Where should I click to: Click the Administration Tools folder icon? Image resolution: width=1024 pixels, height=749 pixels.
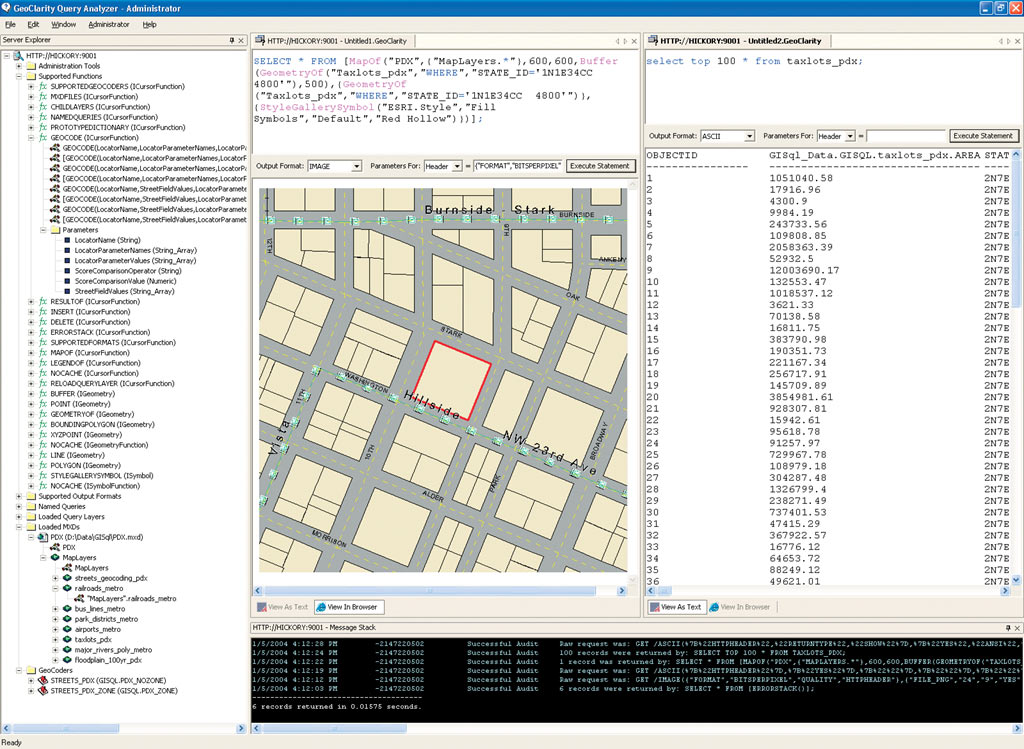(x=31, y=66)
